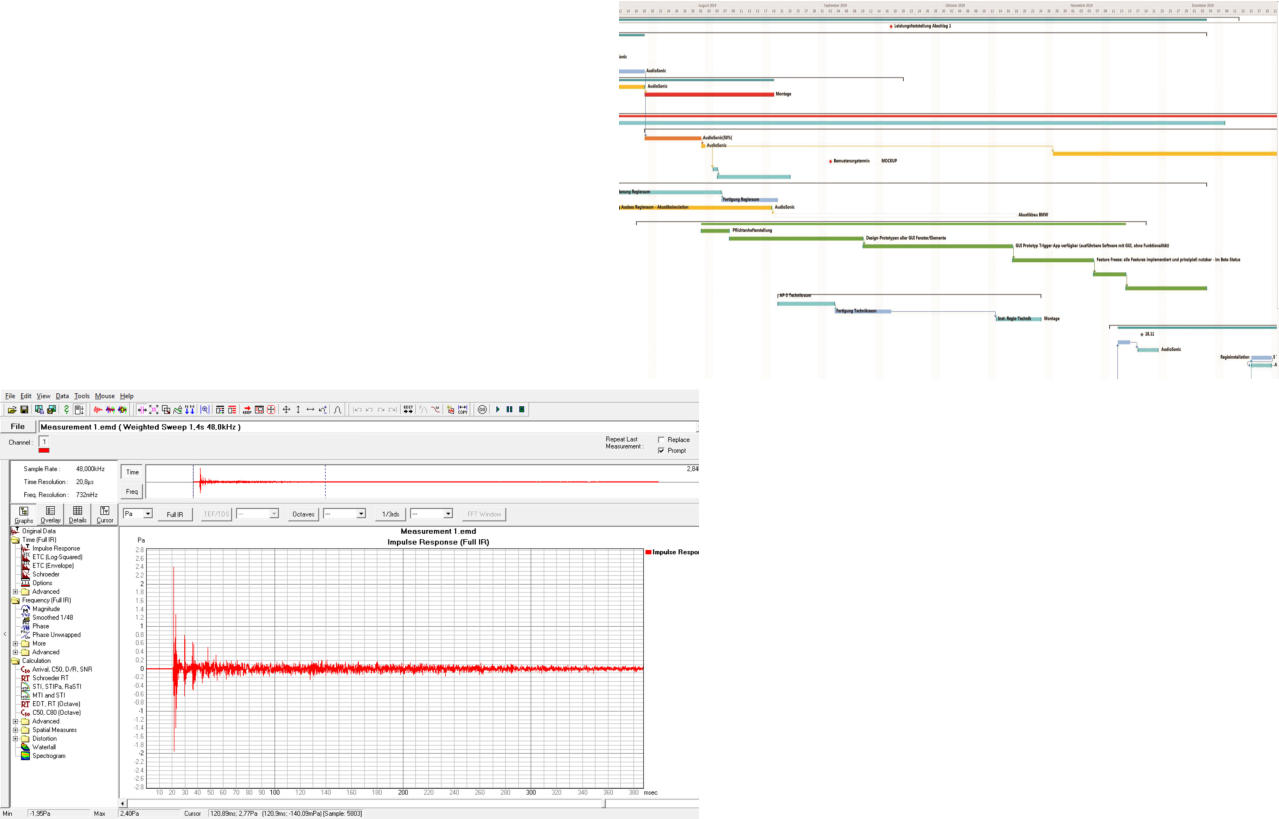The image size is (1279, 819).
Task: Pause measurement with the pause icon
Action: [509, 409]
